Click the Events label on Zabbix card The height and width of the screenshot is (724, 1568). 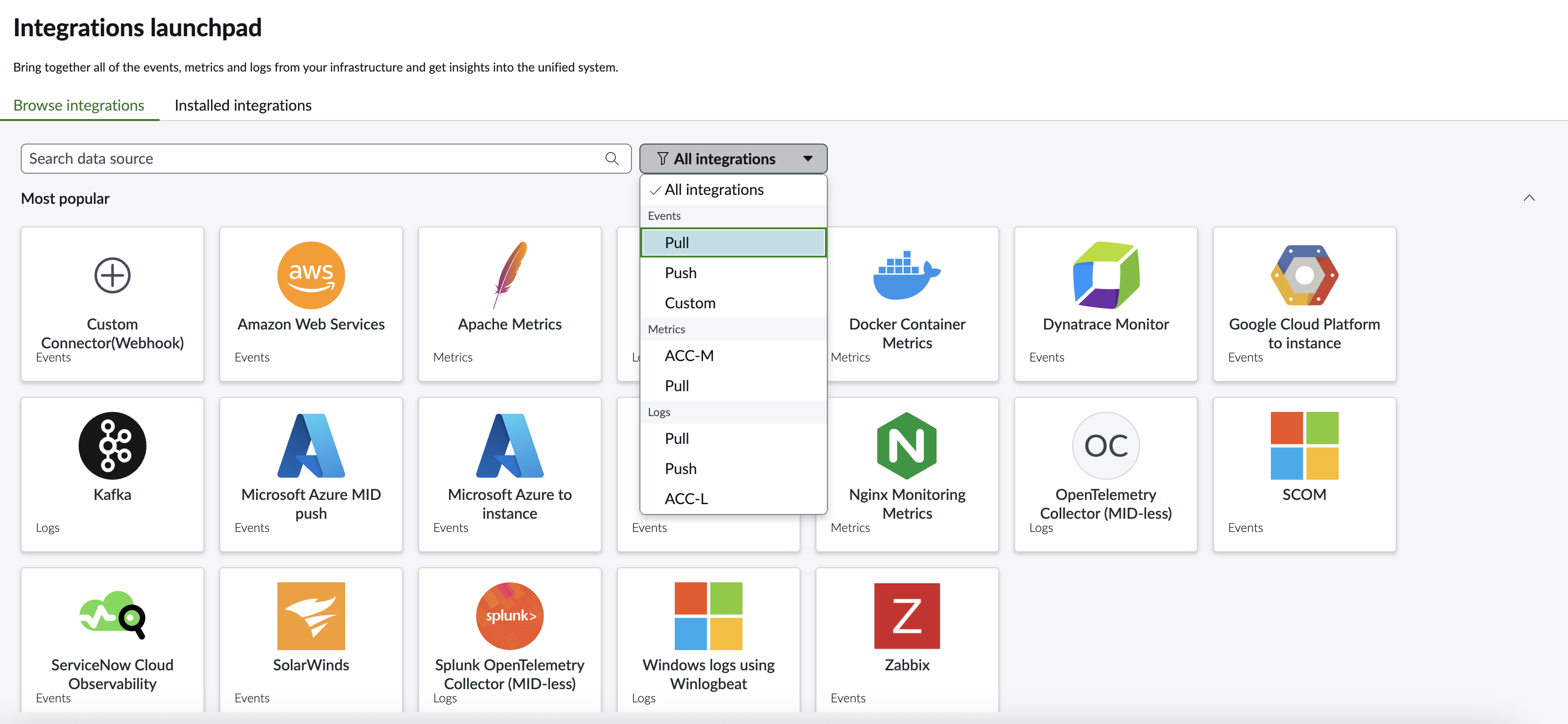point(848,698)
